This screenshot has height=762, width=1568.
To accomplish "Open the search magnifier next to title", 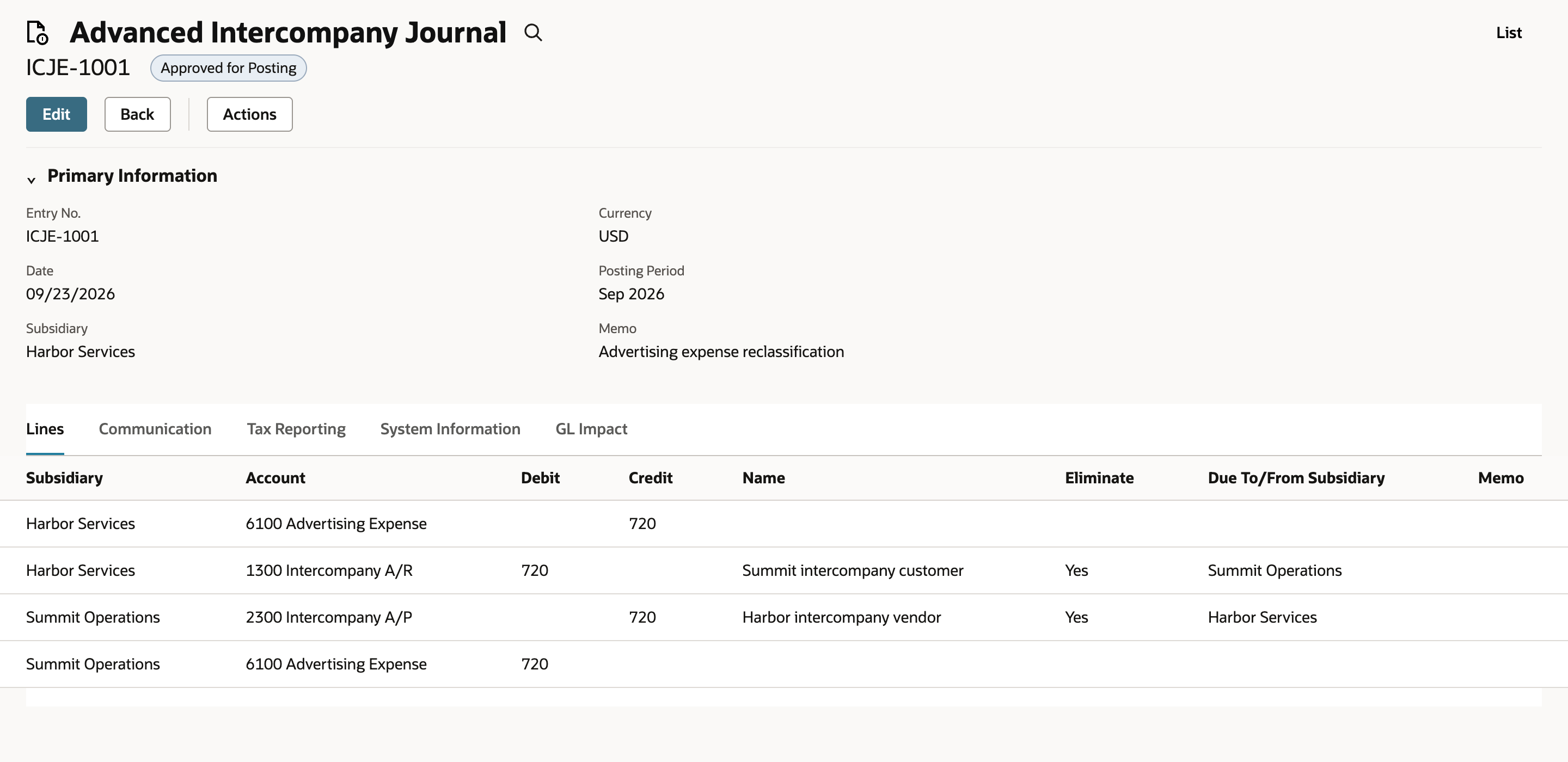I will (532, 32).
